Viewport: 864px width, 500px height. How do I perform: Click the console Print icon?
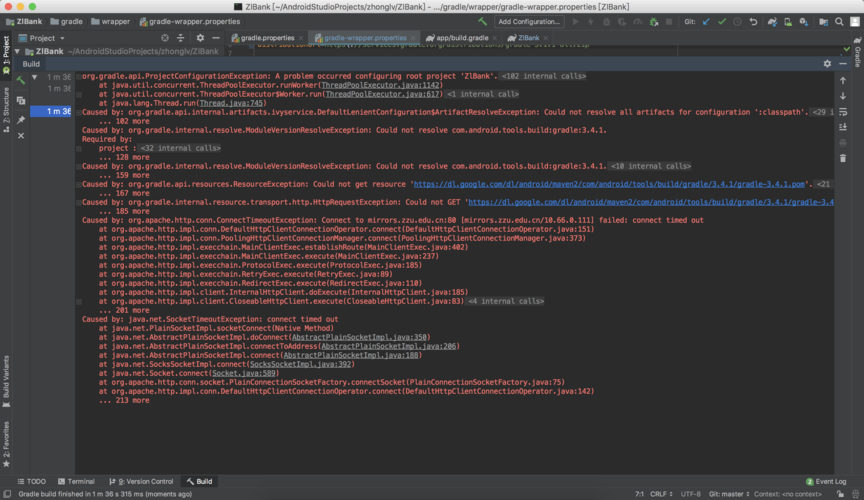[843, 143]
